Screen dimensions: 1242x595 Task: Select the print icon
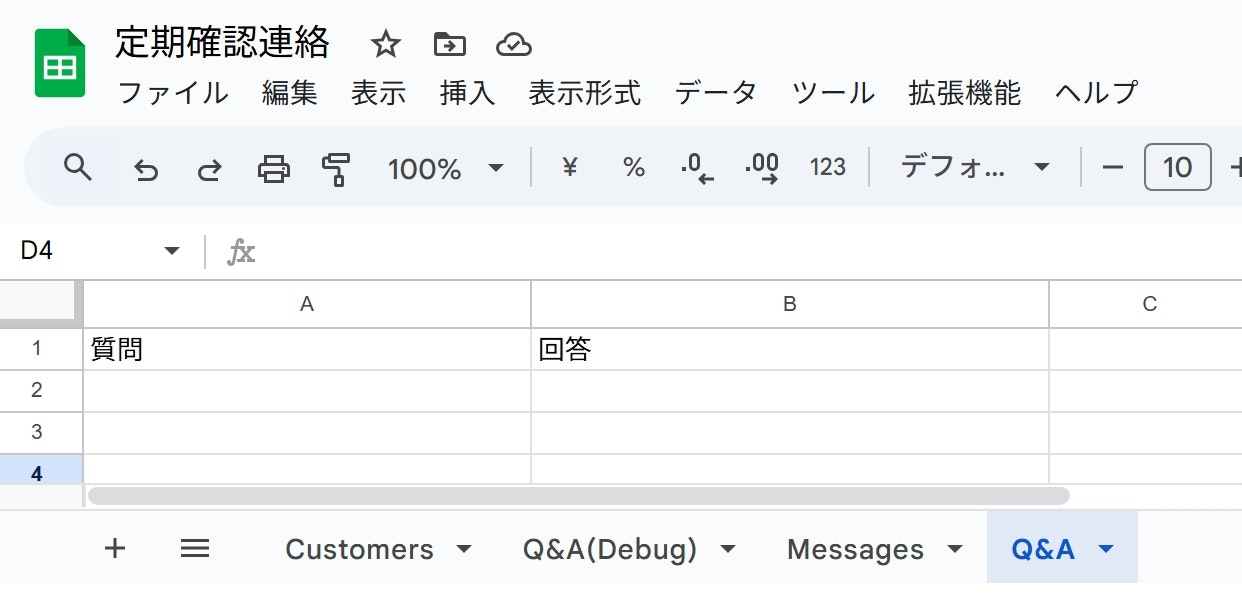pyautogui.click(x=272, y=168)
